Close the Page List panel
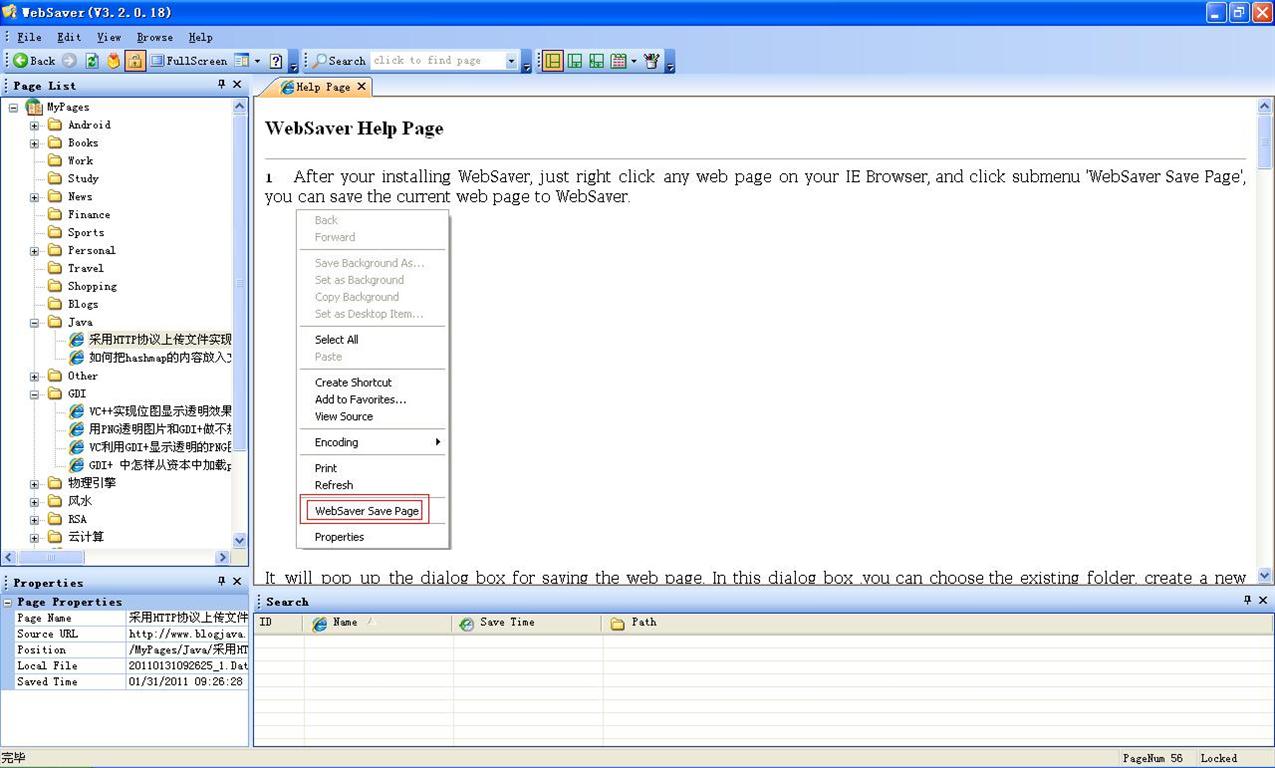 pos(238,85)
